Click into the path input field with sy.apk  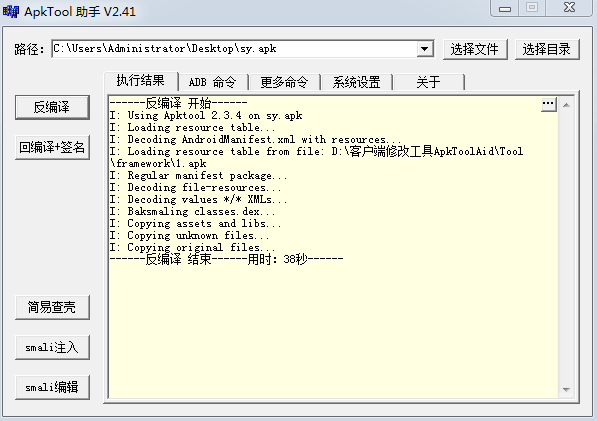tap(234, 49)
